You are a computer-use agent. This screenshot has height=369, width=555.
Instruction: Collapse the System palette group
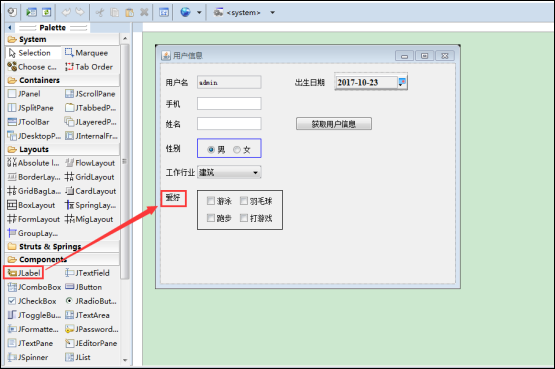pyautogui.click(x=63, y=39)
